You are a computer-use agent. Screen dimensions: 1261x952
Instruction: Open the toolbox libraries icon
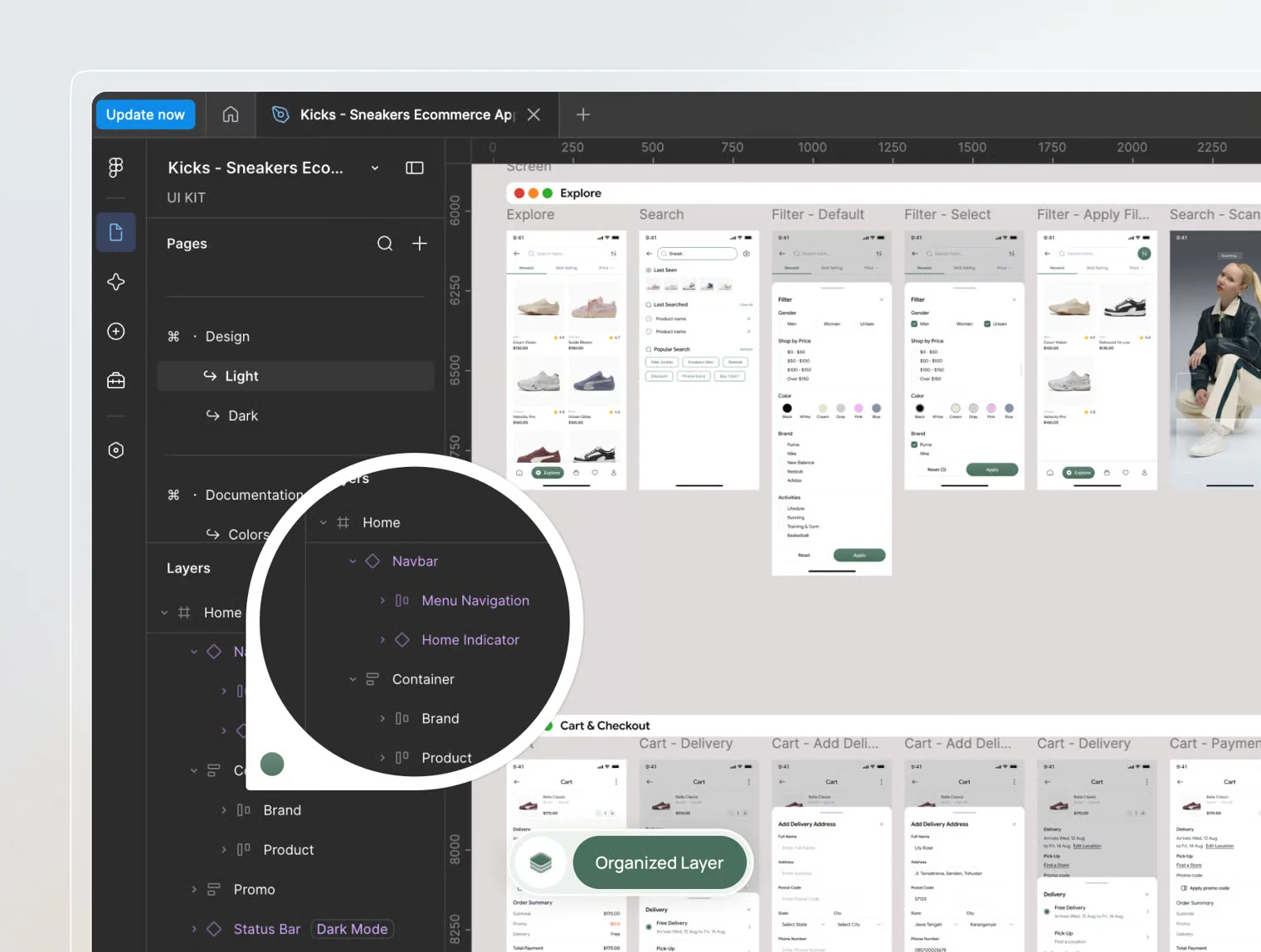[116, 381]
